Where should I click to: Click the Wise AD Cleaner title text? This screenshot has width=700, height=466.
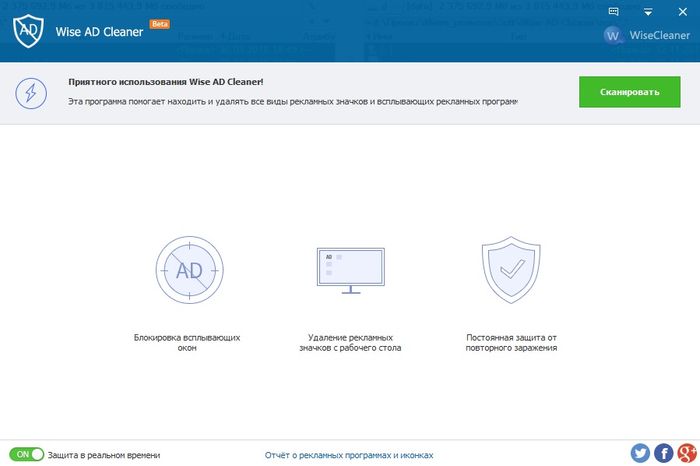tap(99, 32)
